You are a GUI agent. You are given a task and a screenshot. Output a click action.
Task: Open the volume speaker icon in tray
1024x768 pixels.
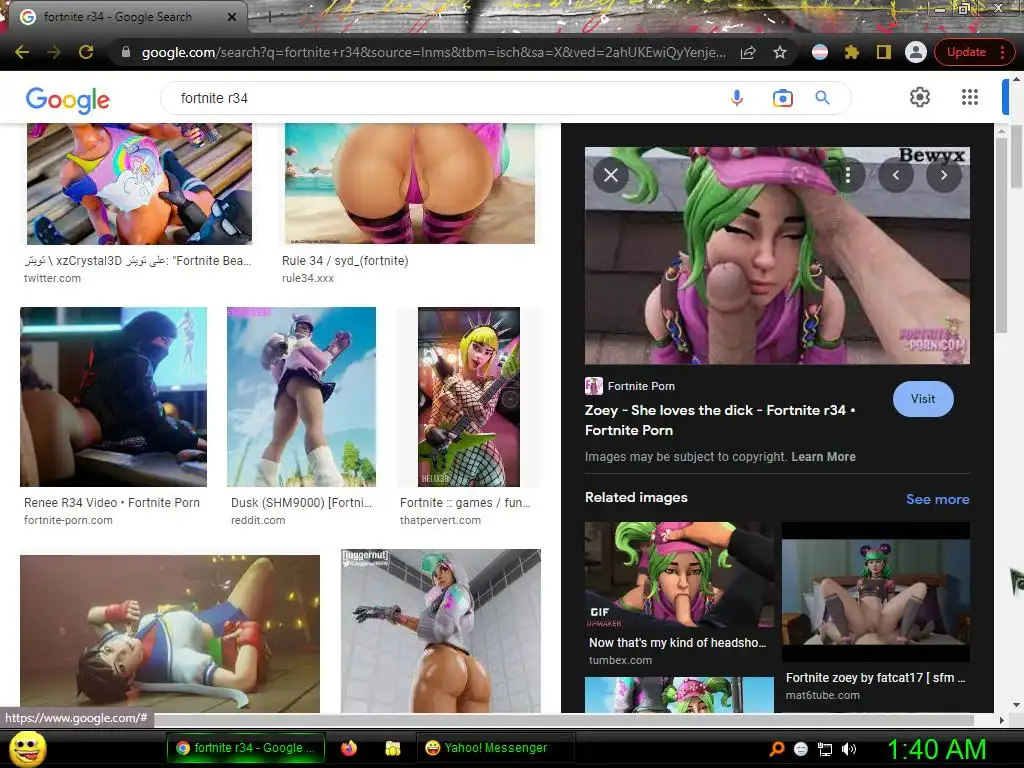tap(849, 749)
